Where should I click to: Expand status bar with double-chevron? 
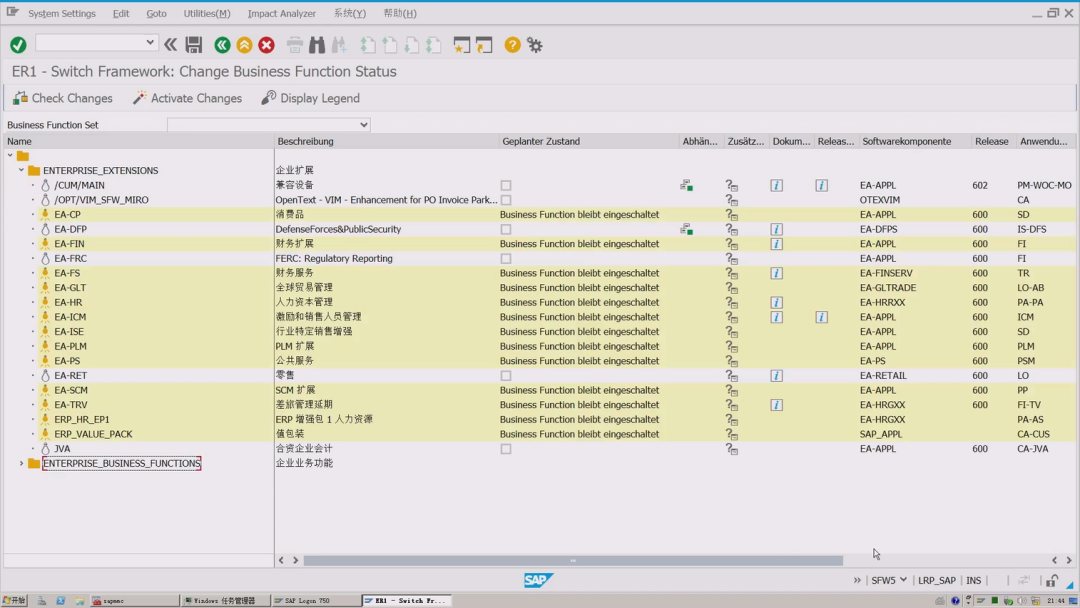(x=857, y=580)
